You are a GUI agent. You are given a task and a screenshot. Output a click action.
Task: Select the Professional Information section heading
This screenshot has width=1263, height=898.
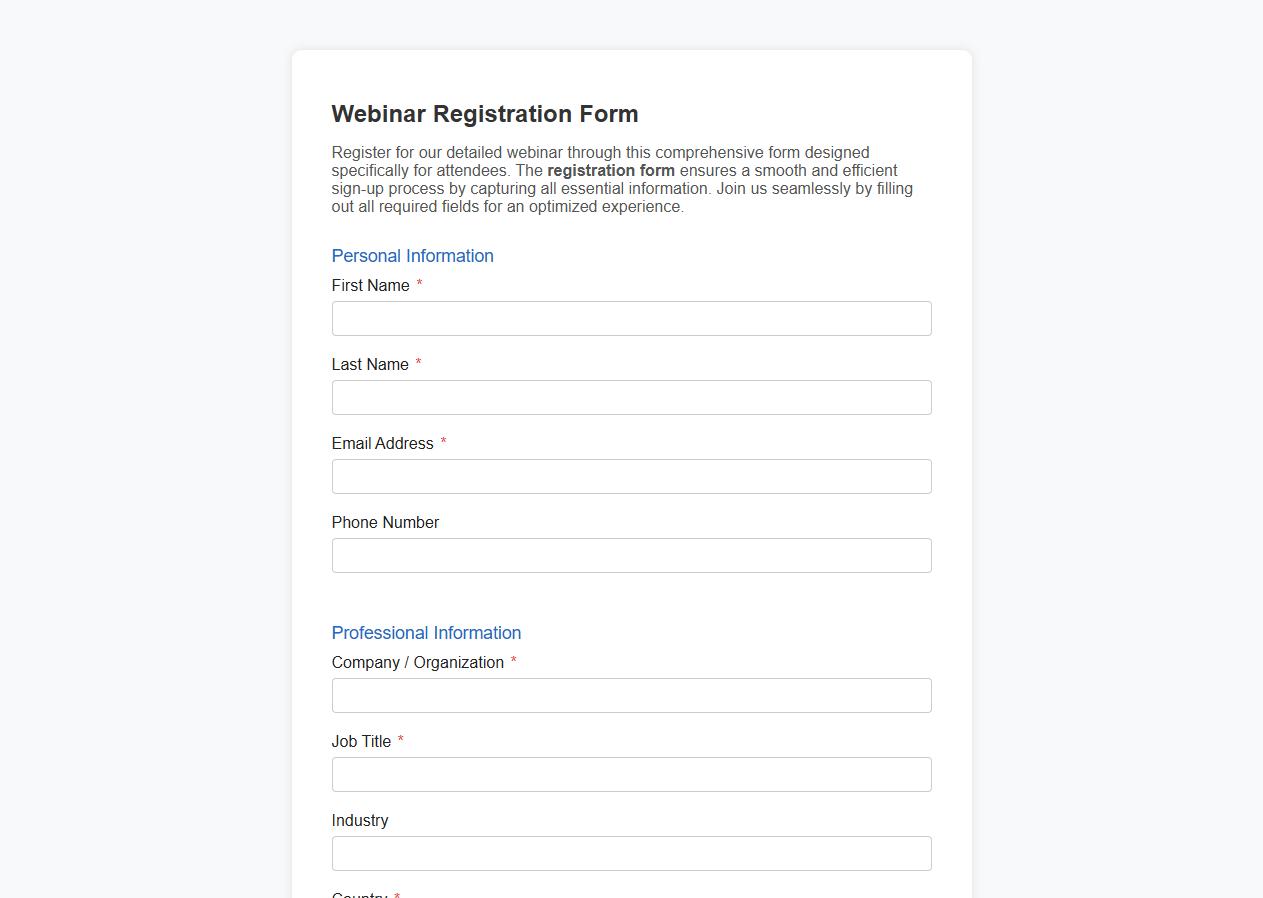tap(426, 633)
